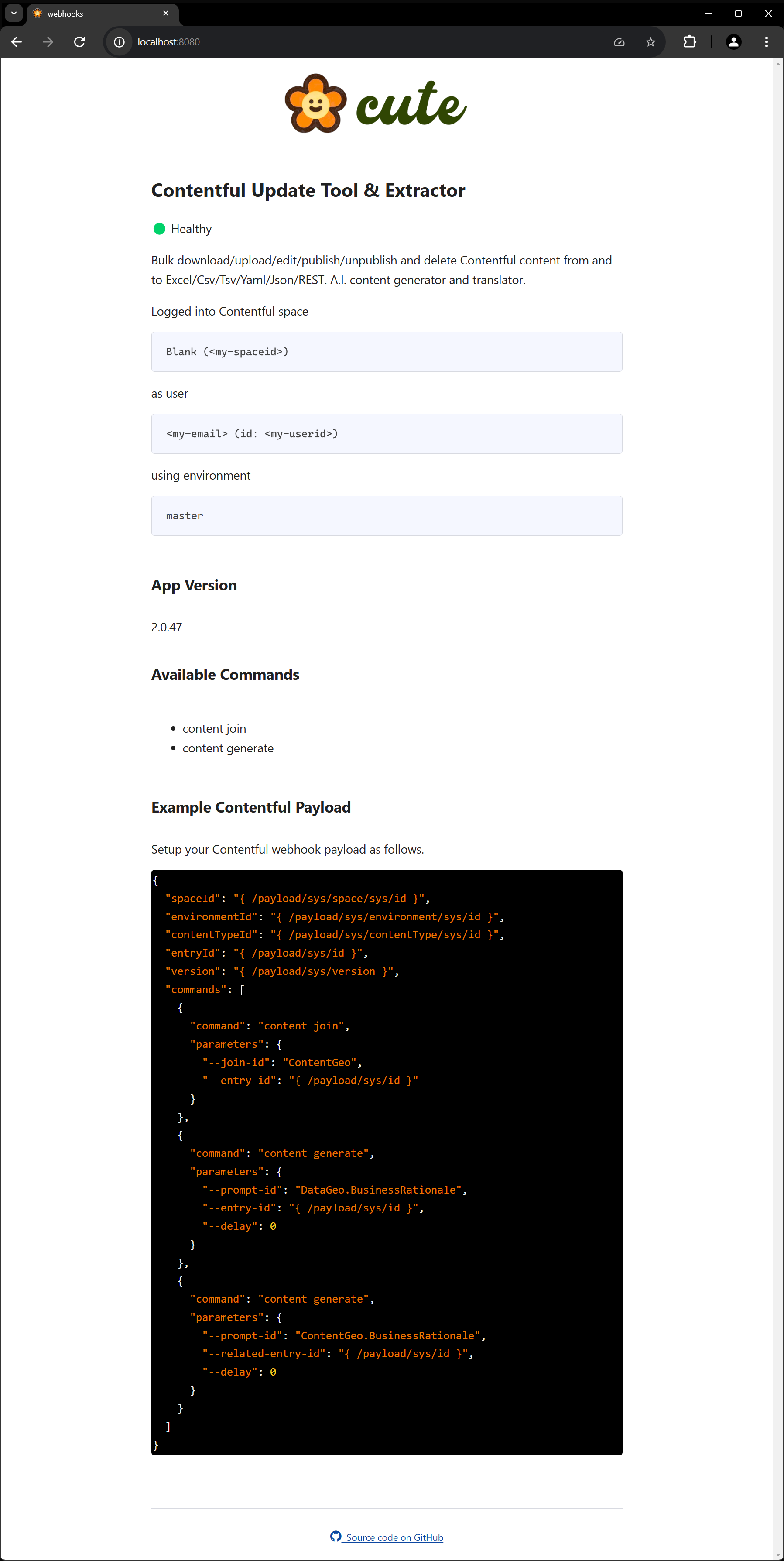This screenshot has height=1561, width=784.
Task: Click the Available Commands heading
Action: click(x=226, y=674)
